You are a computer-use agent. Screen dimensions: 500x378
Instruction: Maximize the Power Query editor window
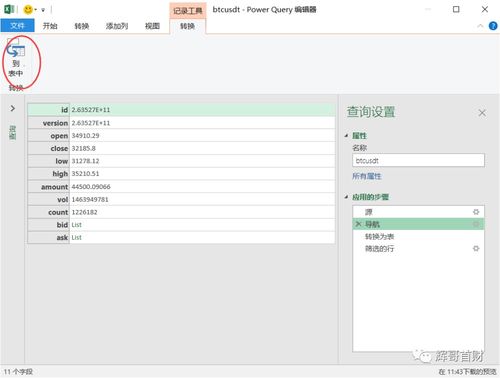(x=456, y=9)
